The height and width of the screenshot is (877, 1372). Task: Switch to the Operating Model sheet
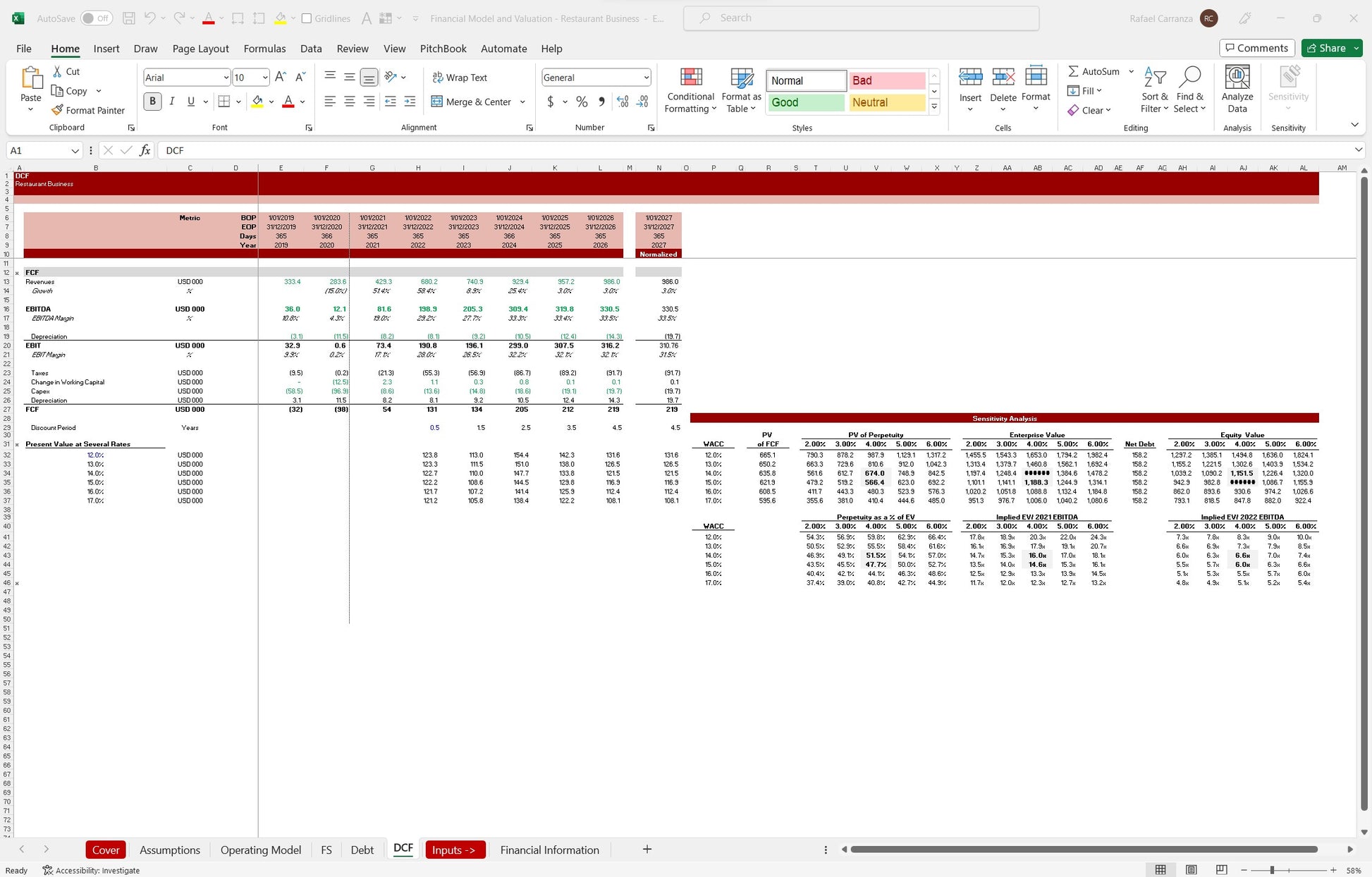pos(260,850)
